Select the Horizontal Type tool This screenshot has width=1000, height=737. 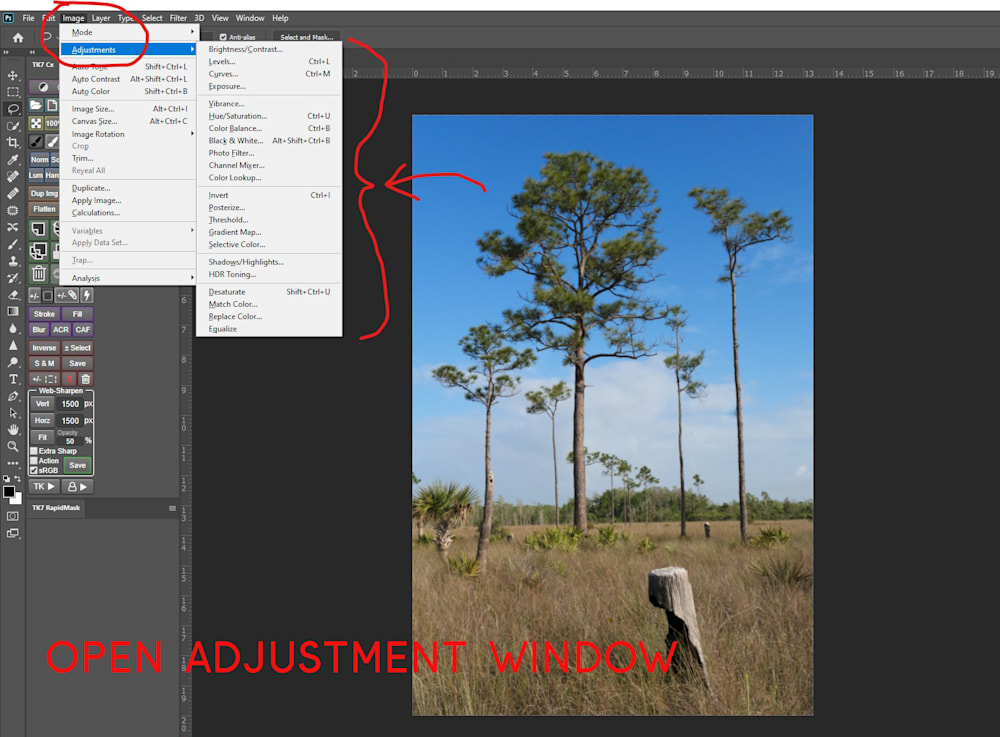point(13,379)
